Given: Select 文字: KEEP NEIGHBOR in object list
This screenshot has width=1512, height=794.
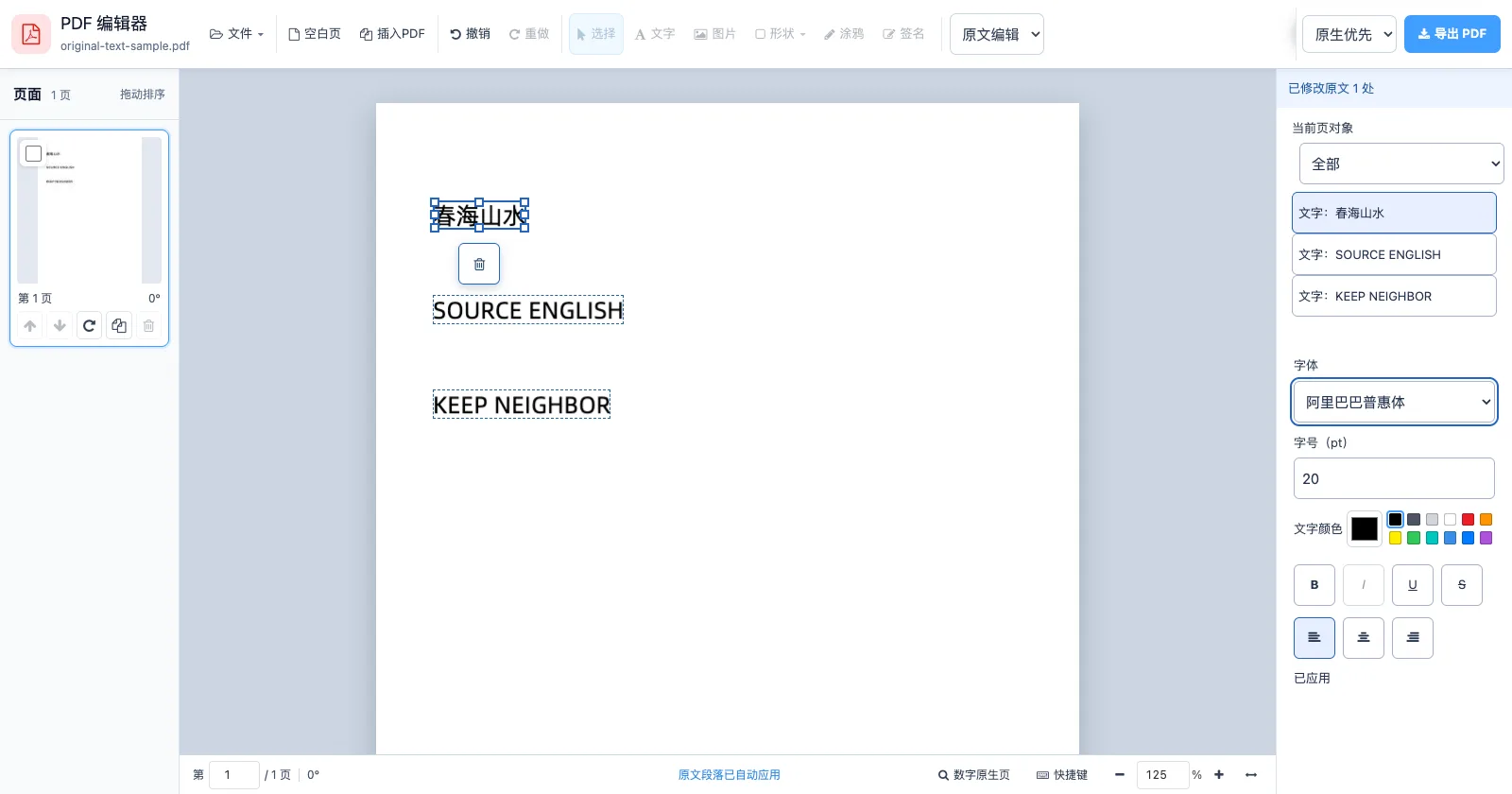Looking at the screenshot, I should pyautogui.click(x=1395, y=296).
